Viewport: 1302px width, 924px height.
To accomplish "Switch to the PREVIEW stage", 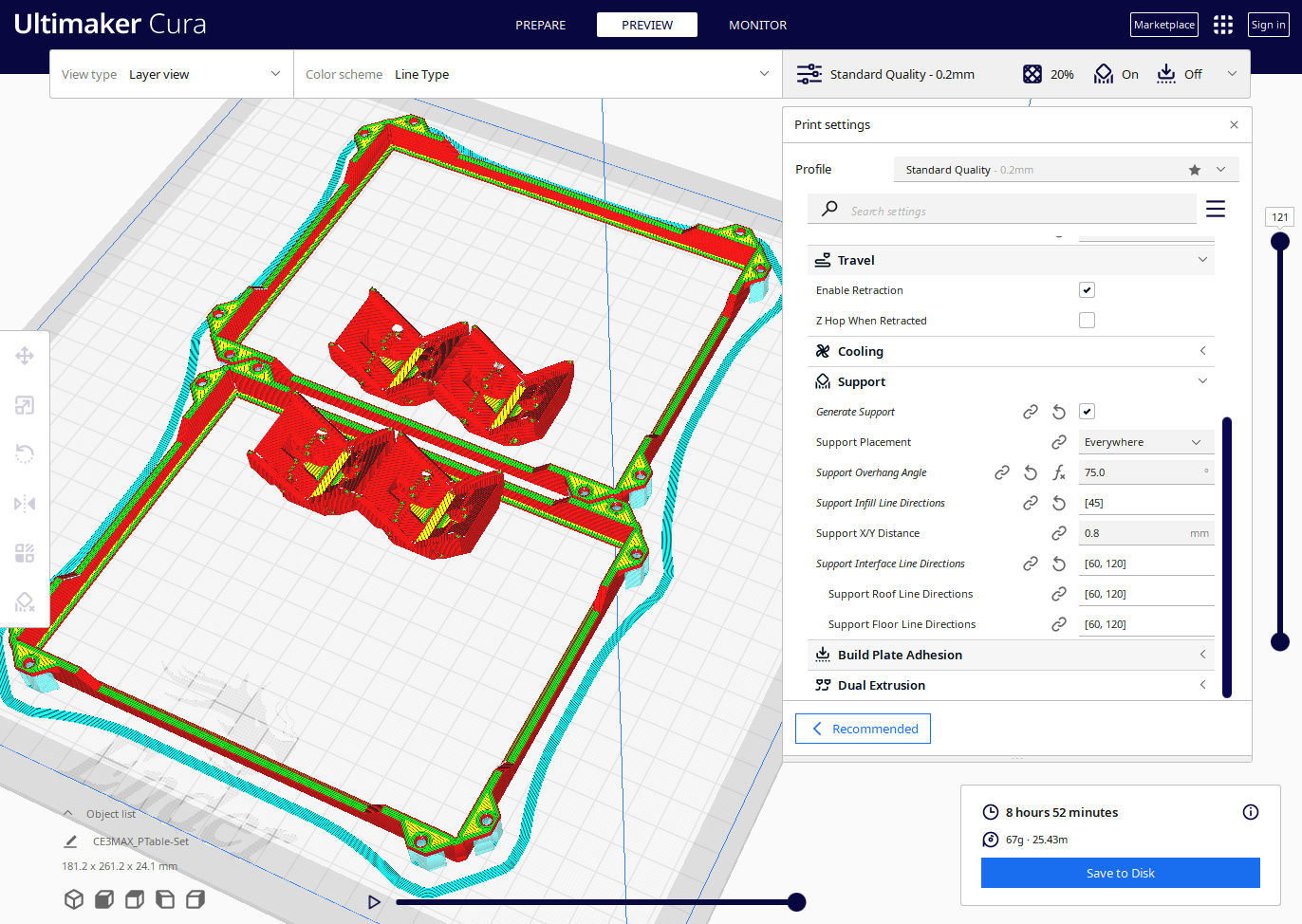I will tap(647, 25).
